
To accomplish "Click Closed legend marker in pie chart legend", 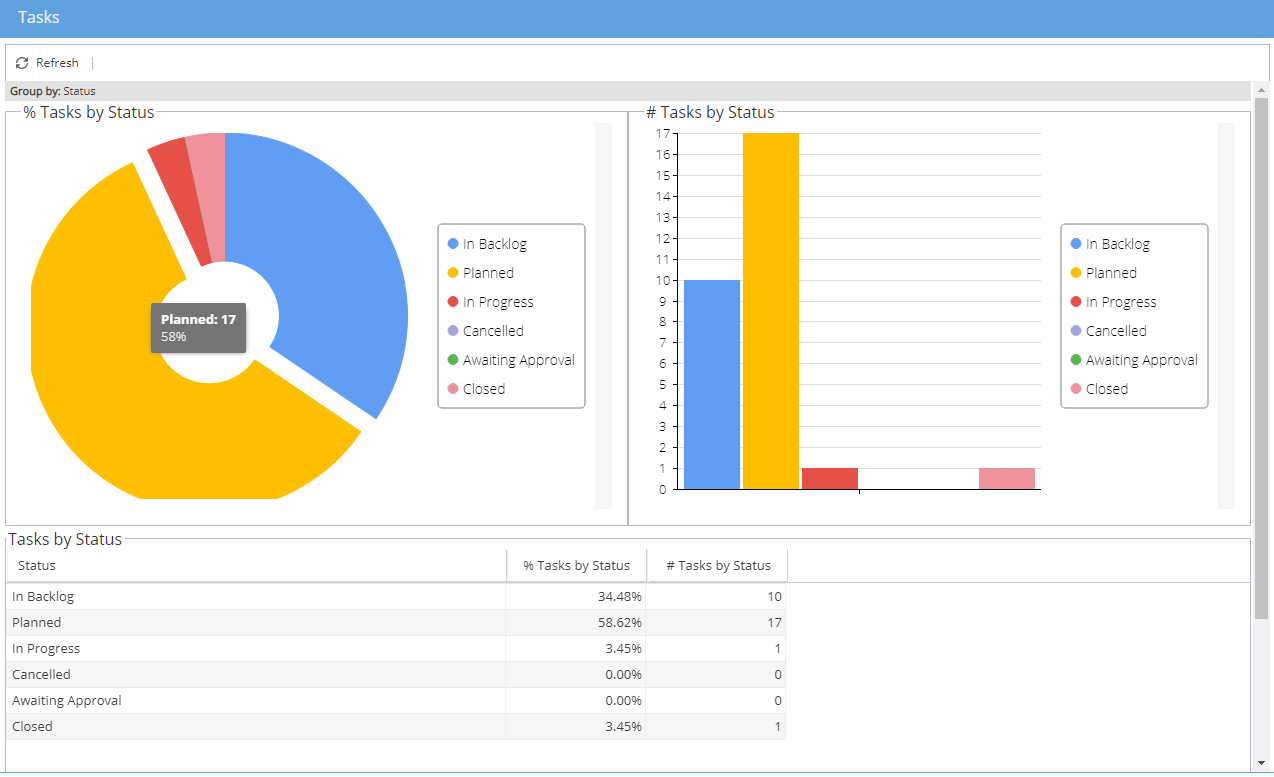I will click(453, 389).
